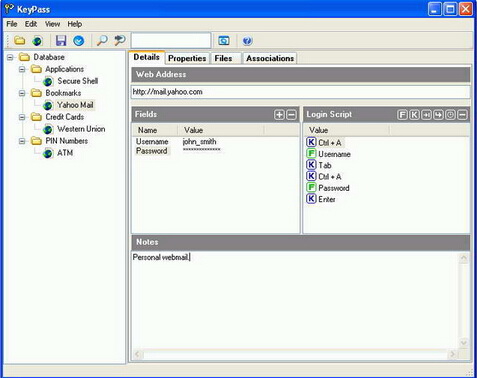
Task: Click the Notes horizontal scrollbar right arrow
Action: [452, 354]
